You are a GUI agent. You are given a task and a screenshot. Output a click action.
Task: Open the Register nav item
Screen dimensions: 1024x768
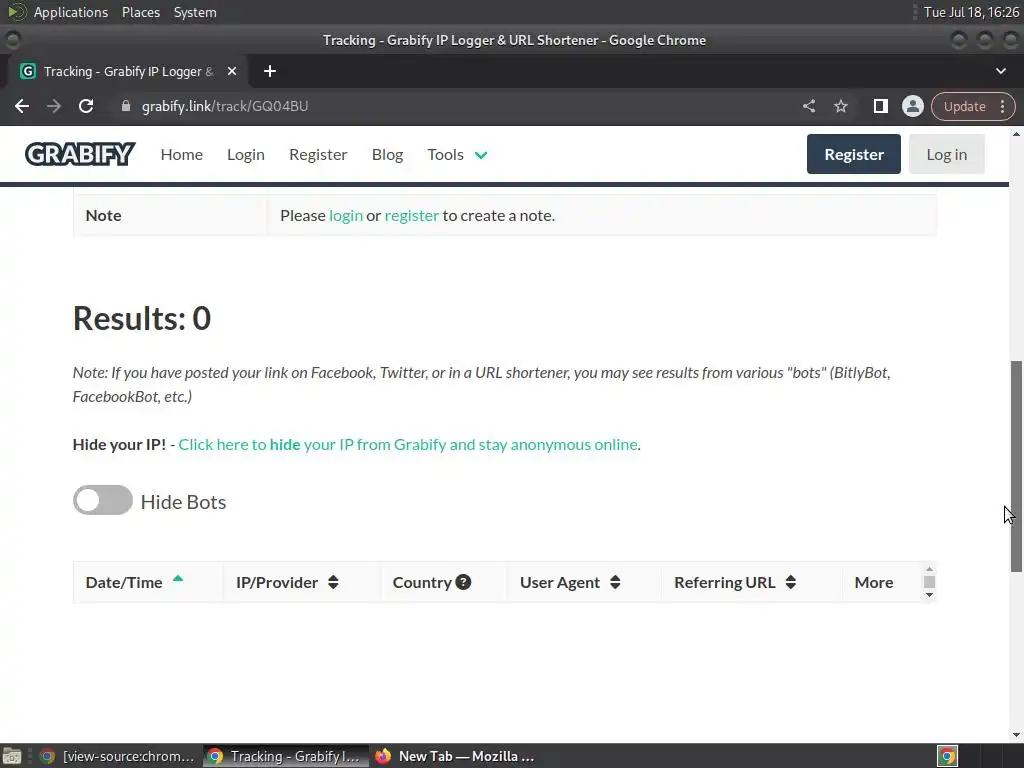pos(318,155)
